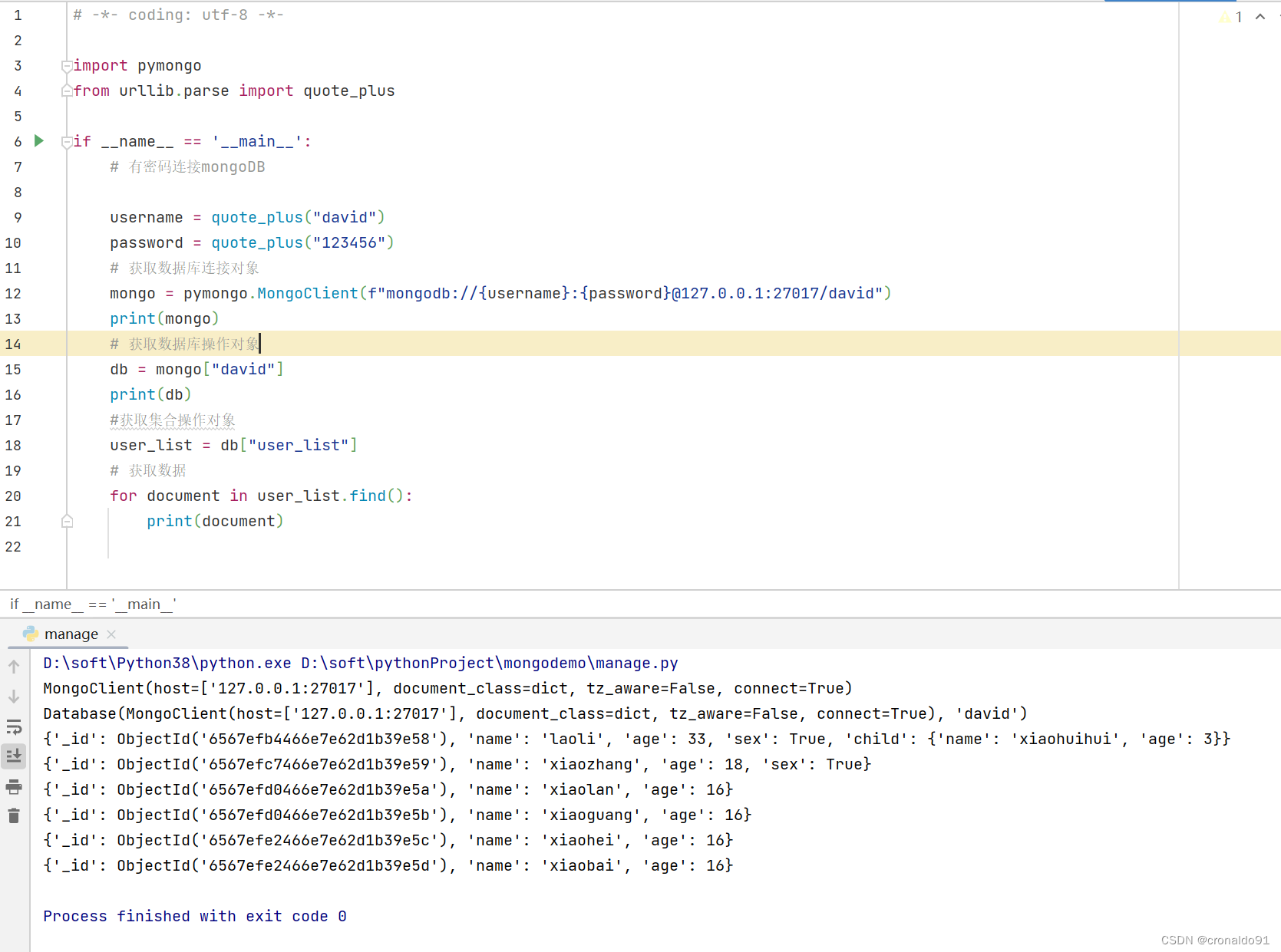
Task: Clear console with the trash icon
Action: click(x=14, y=816)
